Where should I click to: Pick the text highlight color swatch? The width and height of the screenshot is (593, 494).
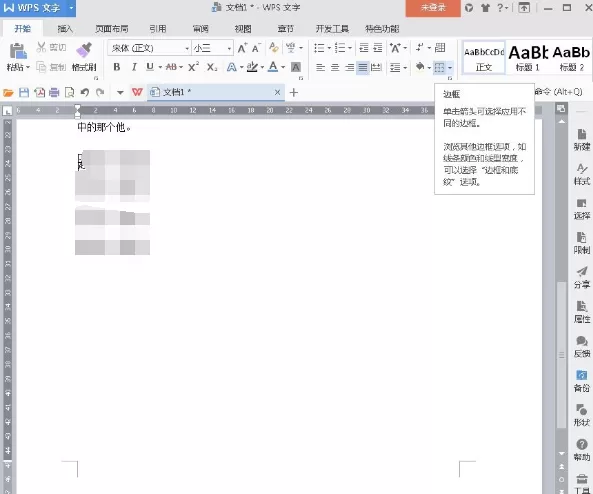coord(252,67)
